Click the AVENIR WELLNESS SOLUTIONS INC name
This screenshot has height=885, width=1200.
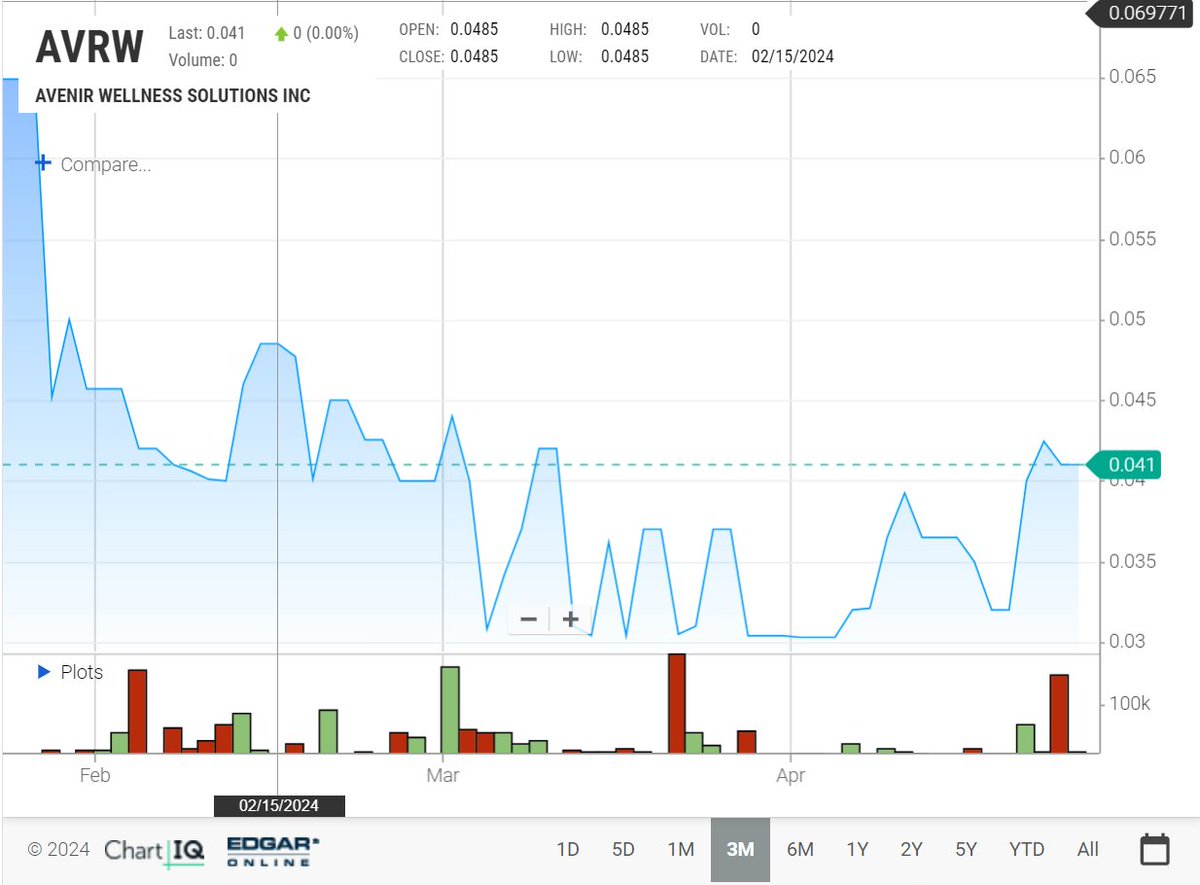[x=173, y=96]
